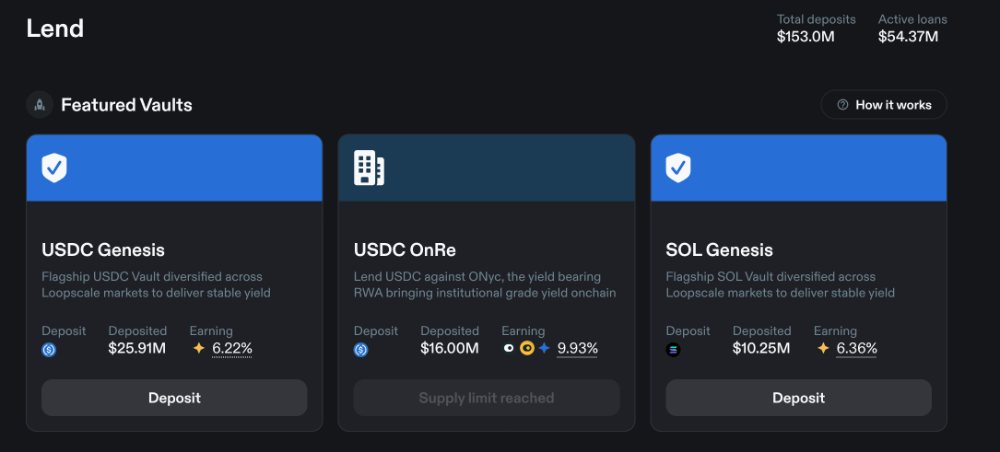Click the USDC coin icon under USDC OnRe Deposit

361,350
